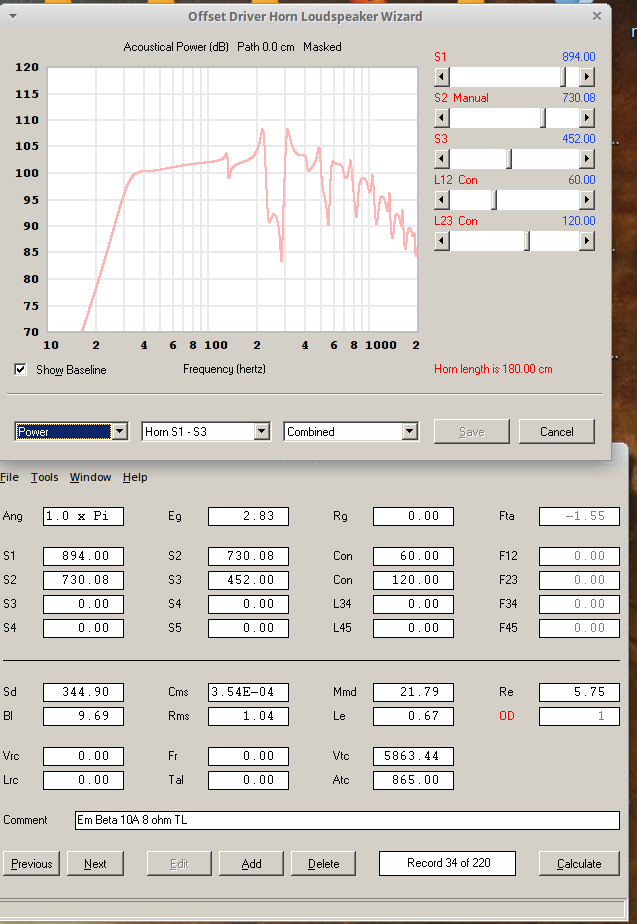This screenshot has width=637, height=924.
Task: Click the Cms field showing 3.54E-04
Action: tap(248, 692)
